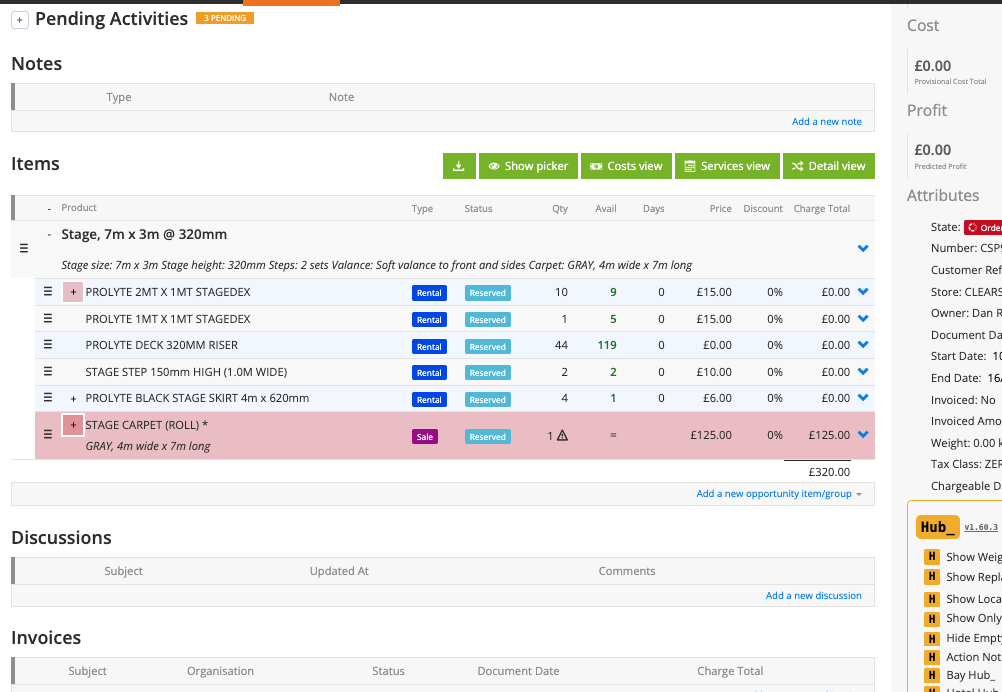The image size is (1002, 692).
Task: Click the download icon button above Items
Action: click(459, 166)
